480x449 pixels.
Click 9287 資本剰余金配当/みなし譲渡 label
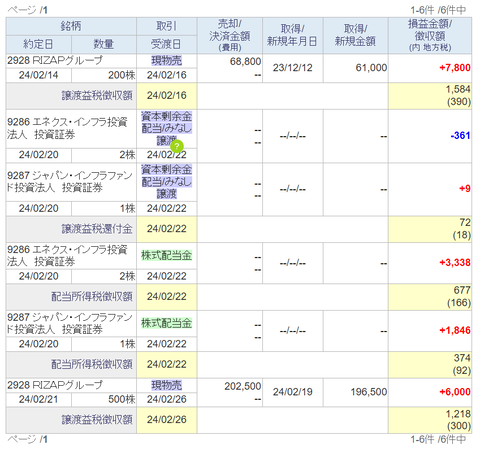click(x=166, y=182)
